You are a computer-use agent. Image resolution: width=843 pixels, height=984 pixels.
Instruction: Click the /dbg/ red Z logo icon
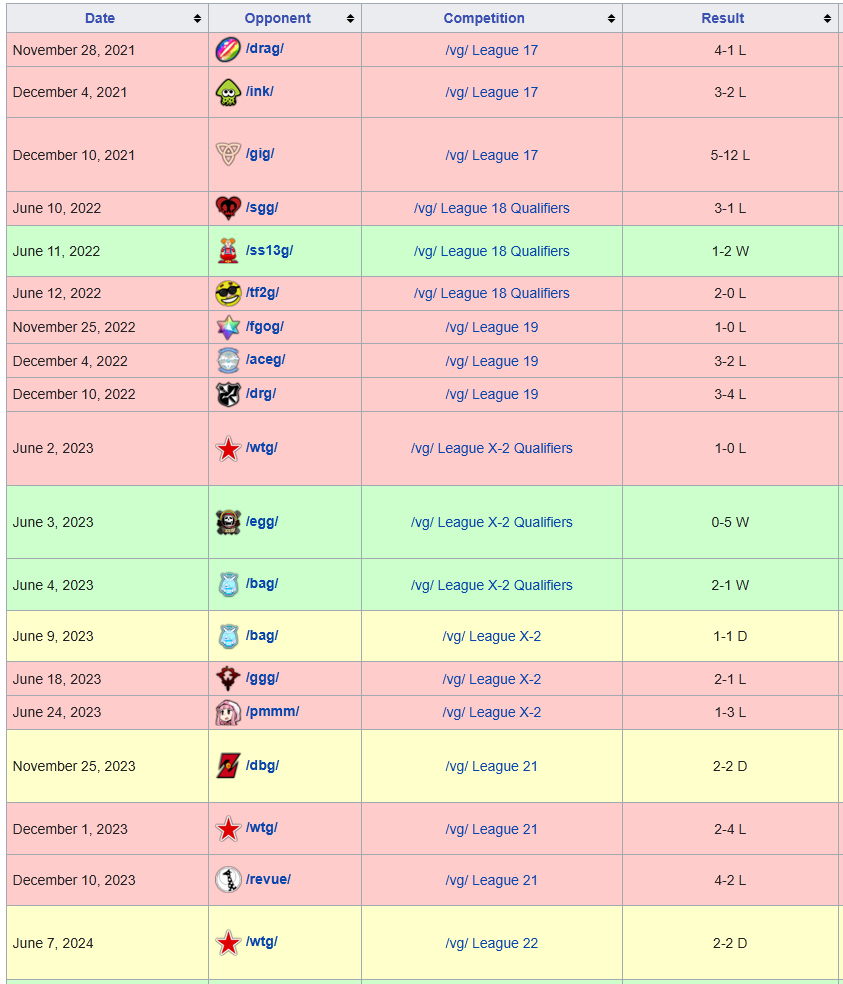[228, 766]
